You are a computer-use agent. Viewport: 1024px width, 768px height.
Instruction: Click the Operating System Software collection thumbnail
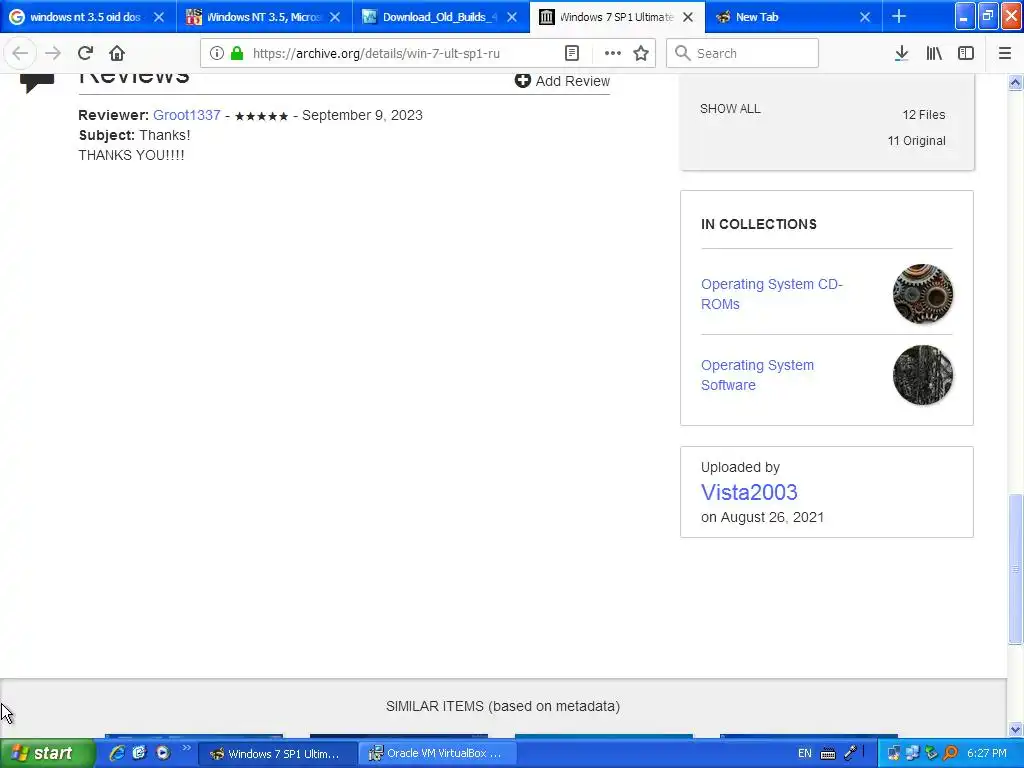click(x=923, y=375)
